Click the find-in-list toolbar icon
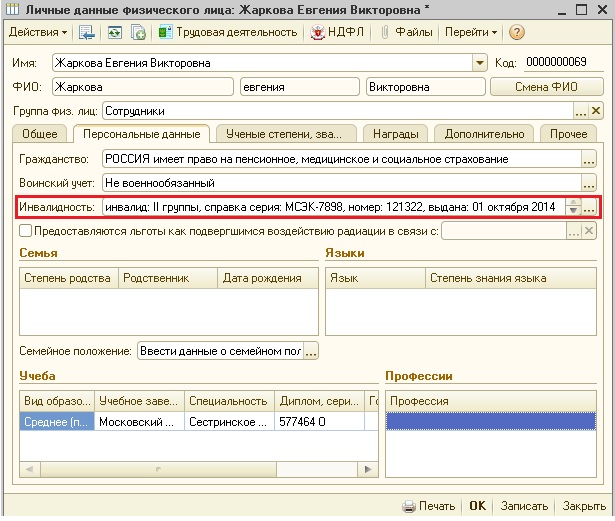The width and height of the screenshot is (615, 521). pyautogui.click(x=87, y=33)
